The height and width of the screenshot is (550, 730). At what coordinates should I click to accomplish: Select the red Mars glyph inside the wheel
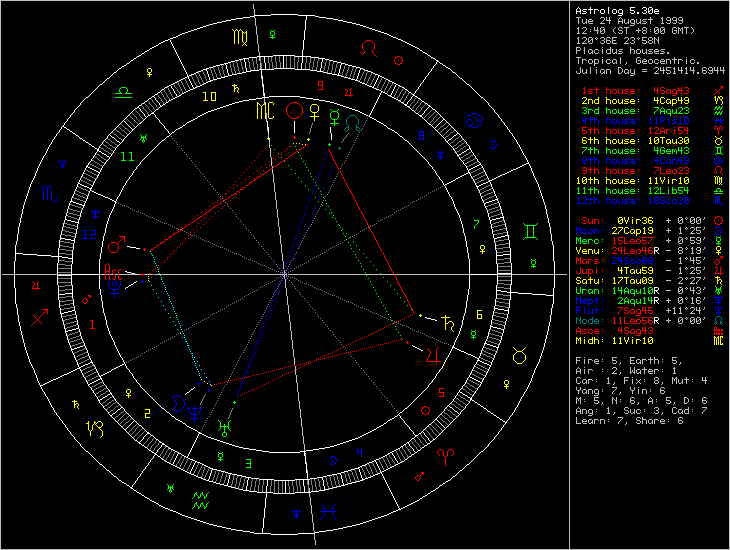[118, 243]
